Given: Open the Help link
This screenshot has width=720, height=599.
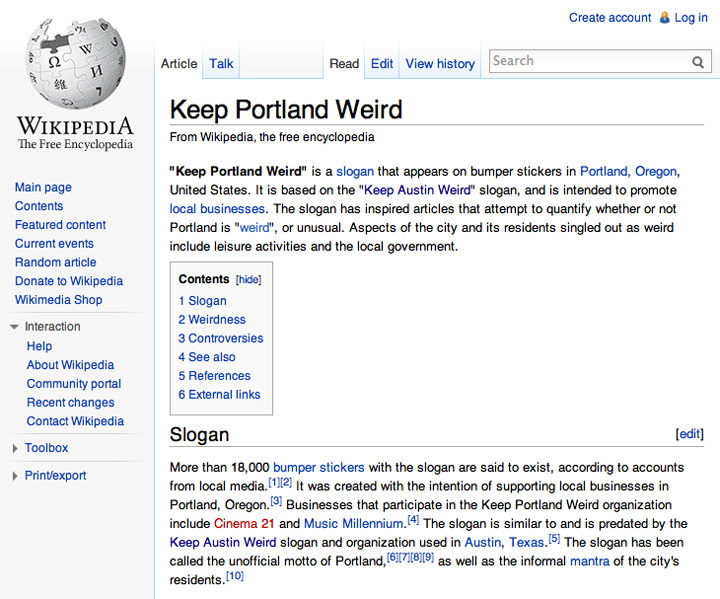Looking at the screenshot, I should pos(39,346).
